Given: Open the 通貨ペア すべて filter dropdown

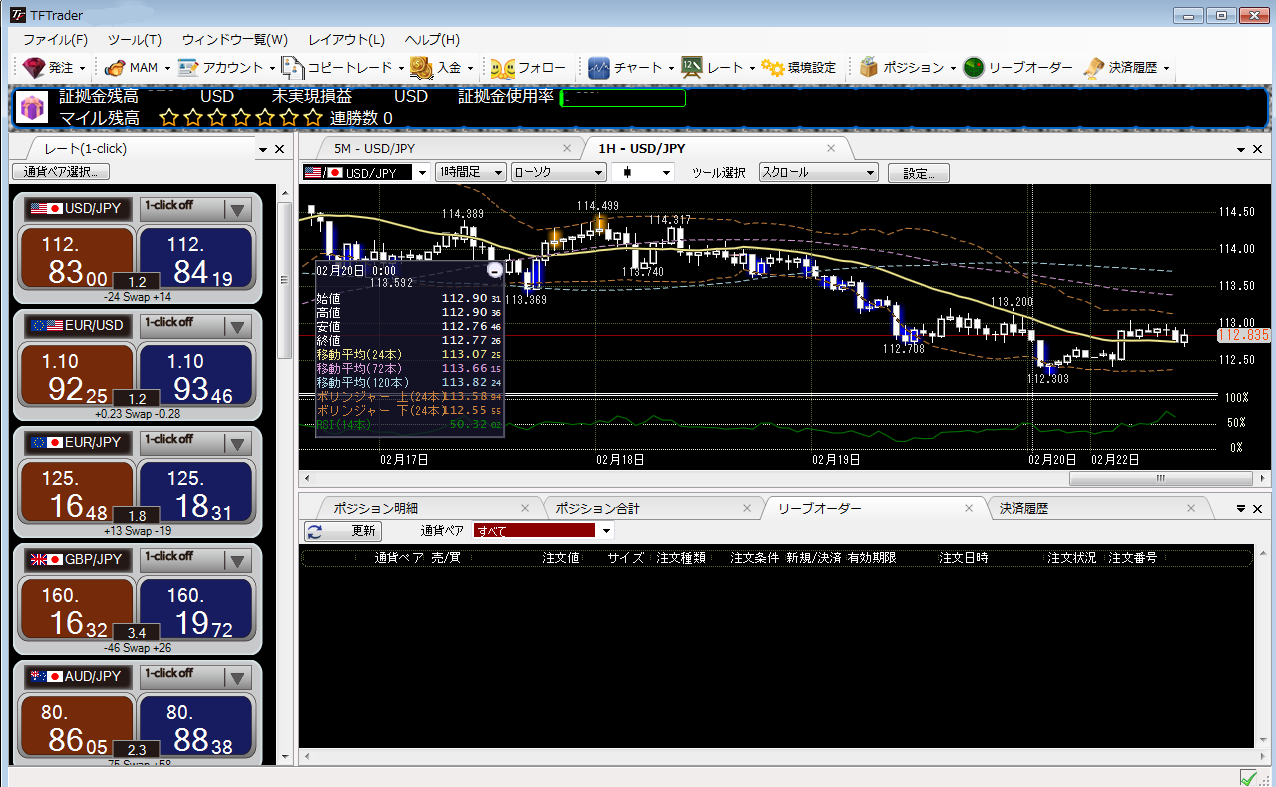Looking at the screenshot, I should [x=543, y=531].
